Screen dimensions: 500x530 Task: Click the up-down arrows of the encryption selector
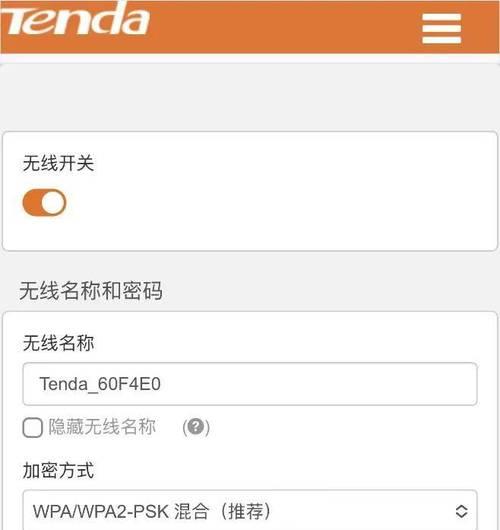[461, 511]
